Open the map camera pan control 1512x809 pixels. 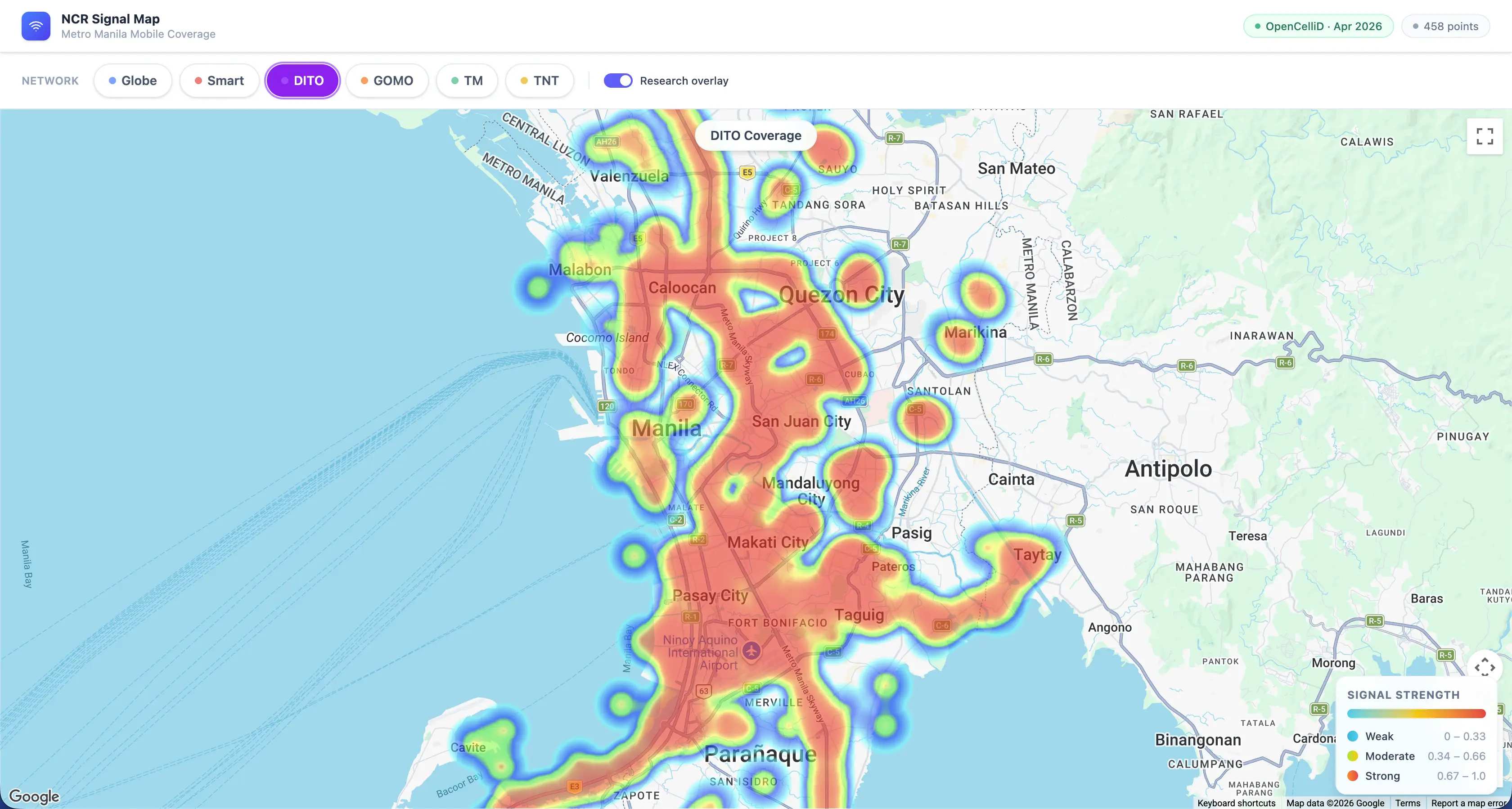pos(1485,667)
